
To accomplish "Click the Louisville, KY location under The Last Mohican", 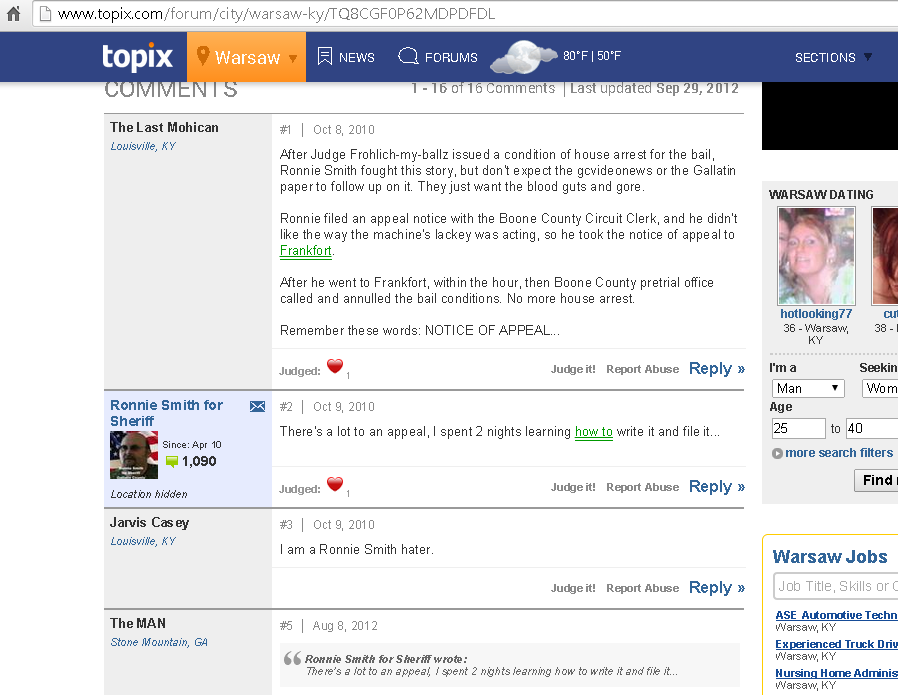I will click(143, 146).
